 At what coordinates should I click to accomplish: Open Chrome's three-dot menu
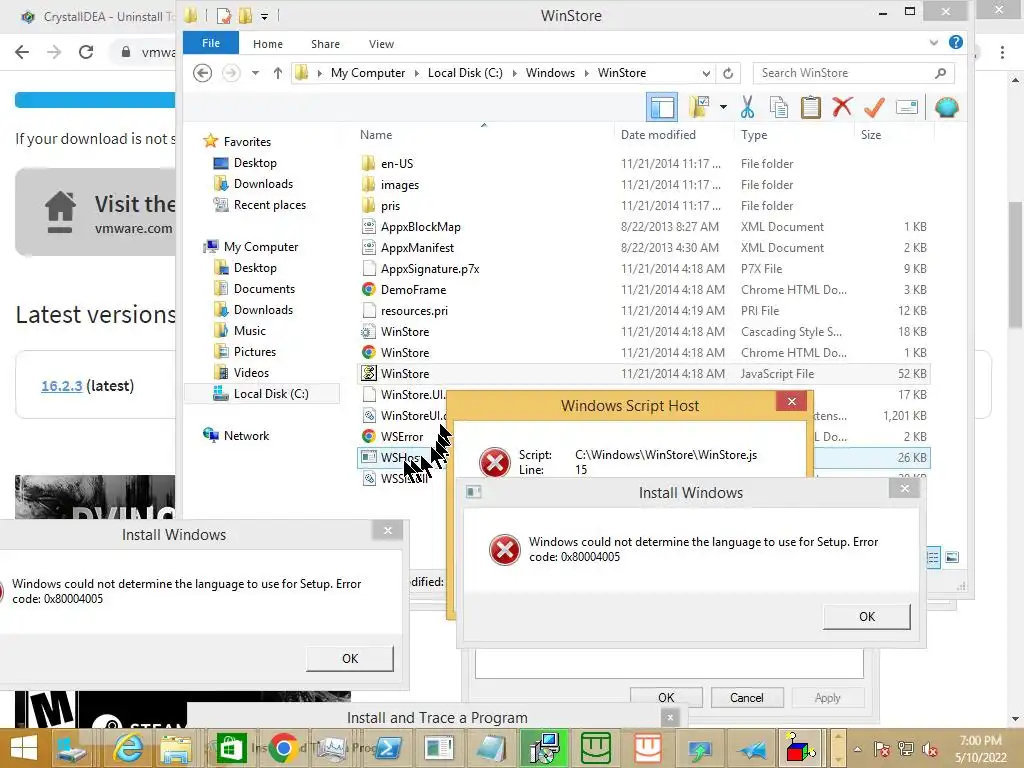pos(1002,52)
